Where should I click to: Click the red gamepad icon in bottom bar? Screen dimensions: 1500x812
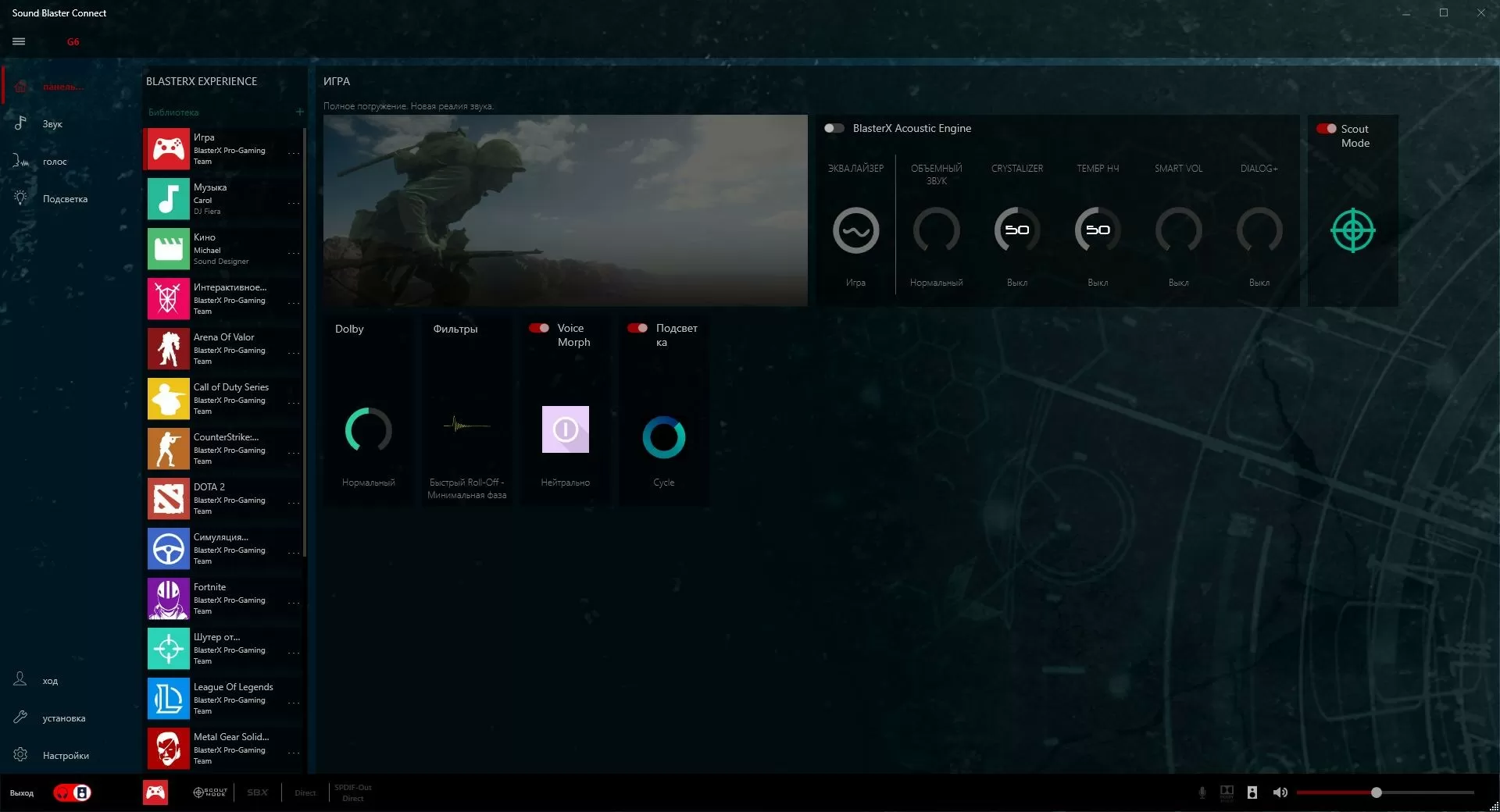[155, 792]
